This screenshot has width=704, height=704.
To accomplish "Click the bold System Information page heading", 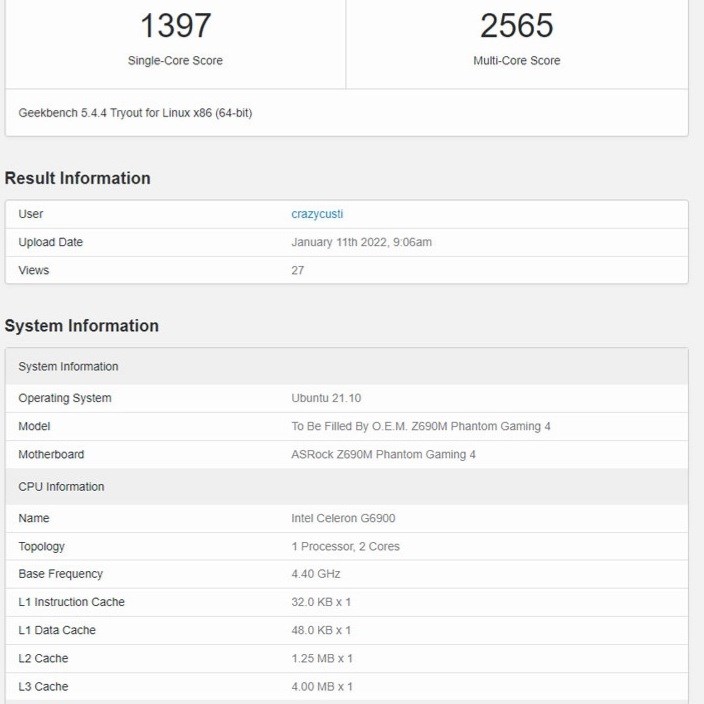I will click(82, 326).
